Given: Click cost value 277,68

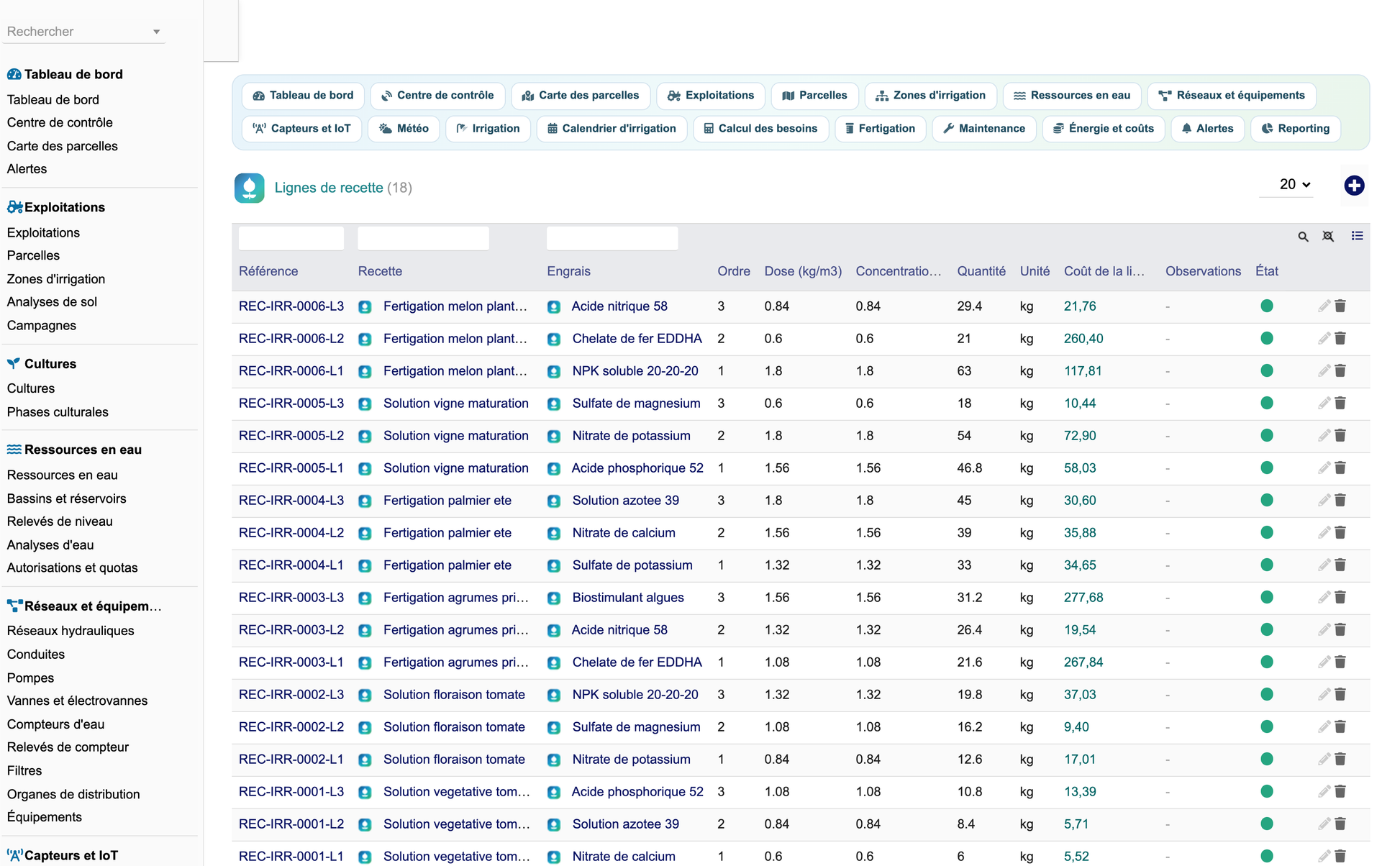Looking at the screenshot, I should click(x=1083, y=598).
